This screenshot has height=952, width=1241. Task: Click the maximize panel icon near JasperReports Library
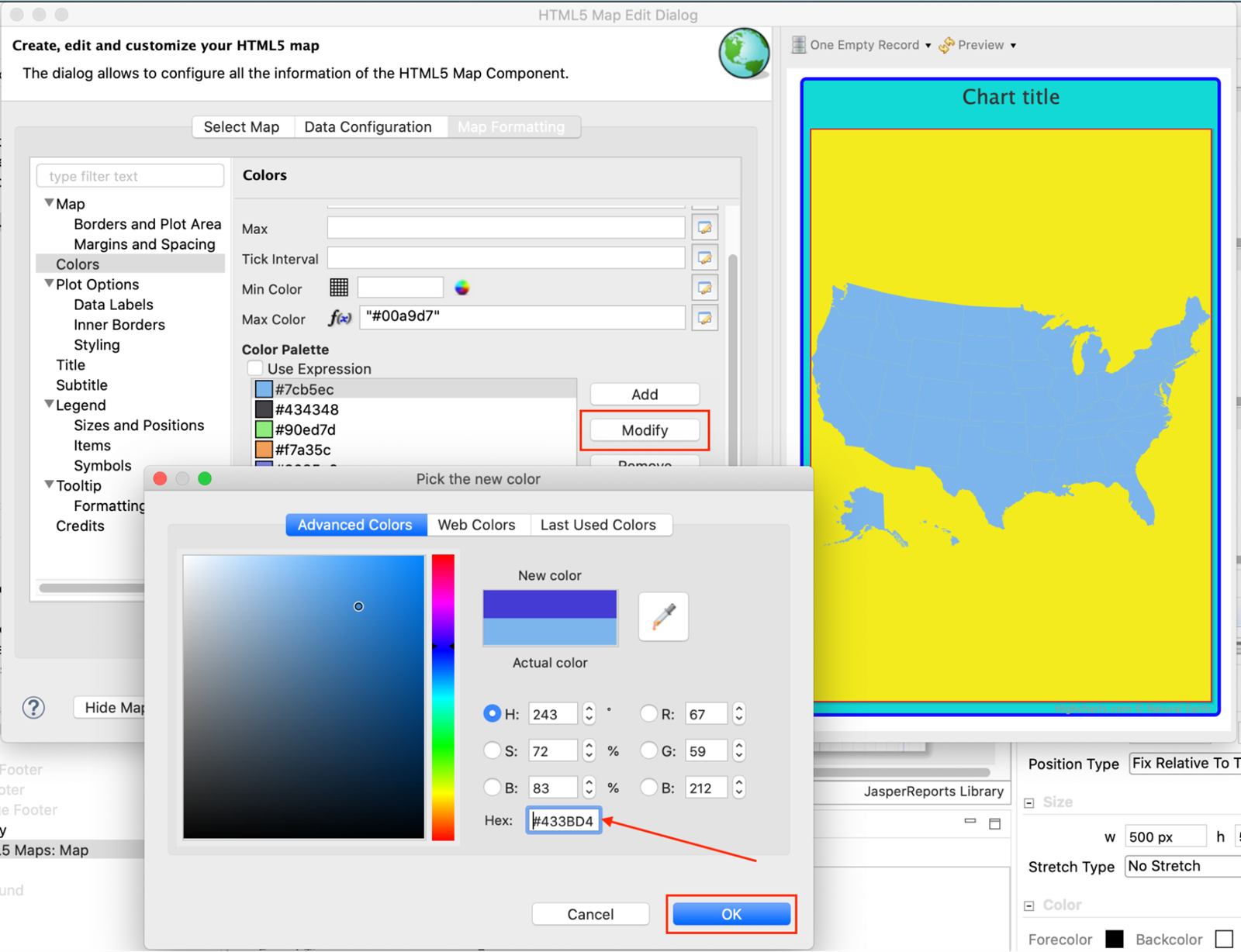coord(995,823)
